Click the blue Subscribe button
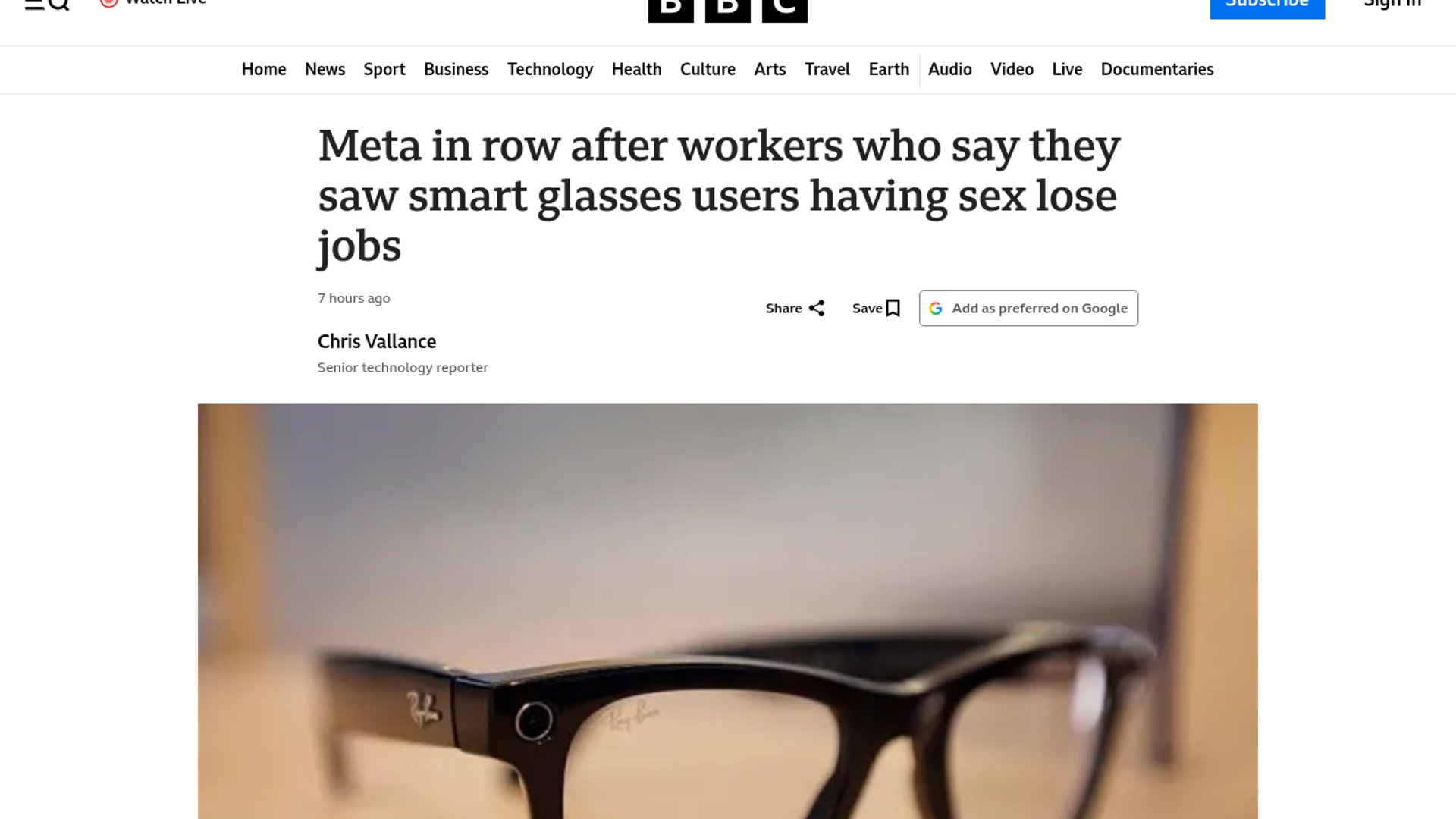The width and height of the screenshot is (1456, 819). pos(1267,8)
